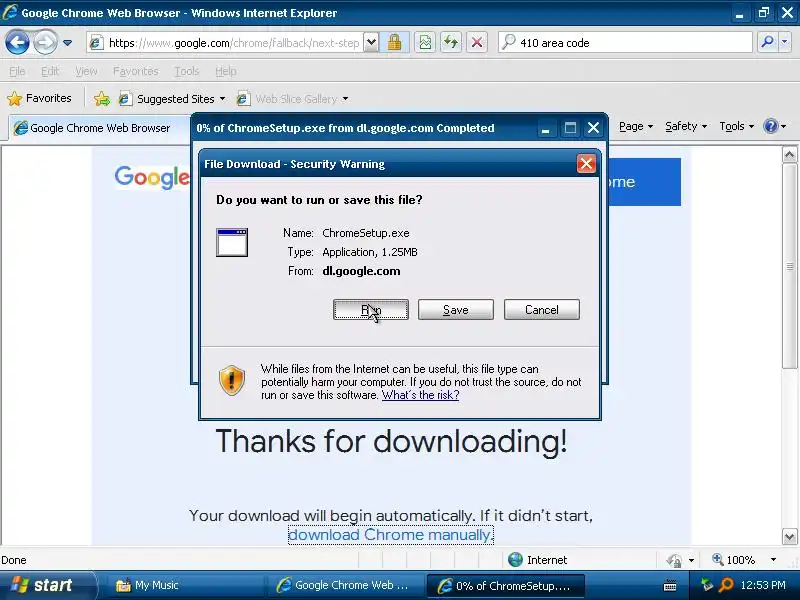The height and width of the screenshot is (600, 800).
Task: Click the ChromeSetup.exe application file icon
Action: click(232, 242)
